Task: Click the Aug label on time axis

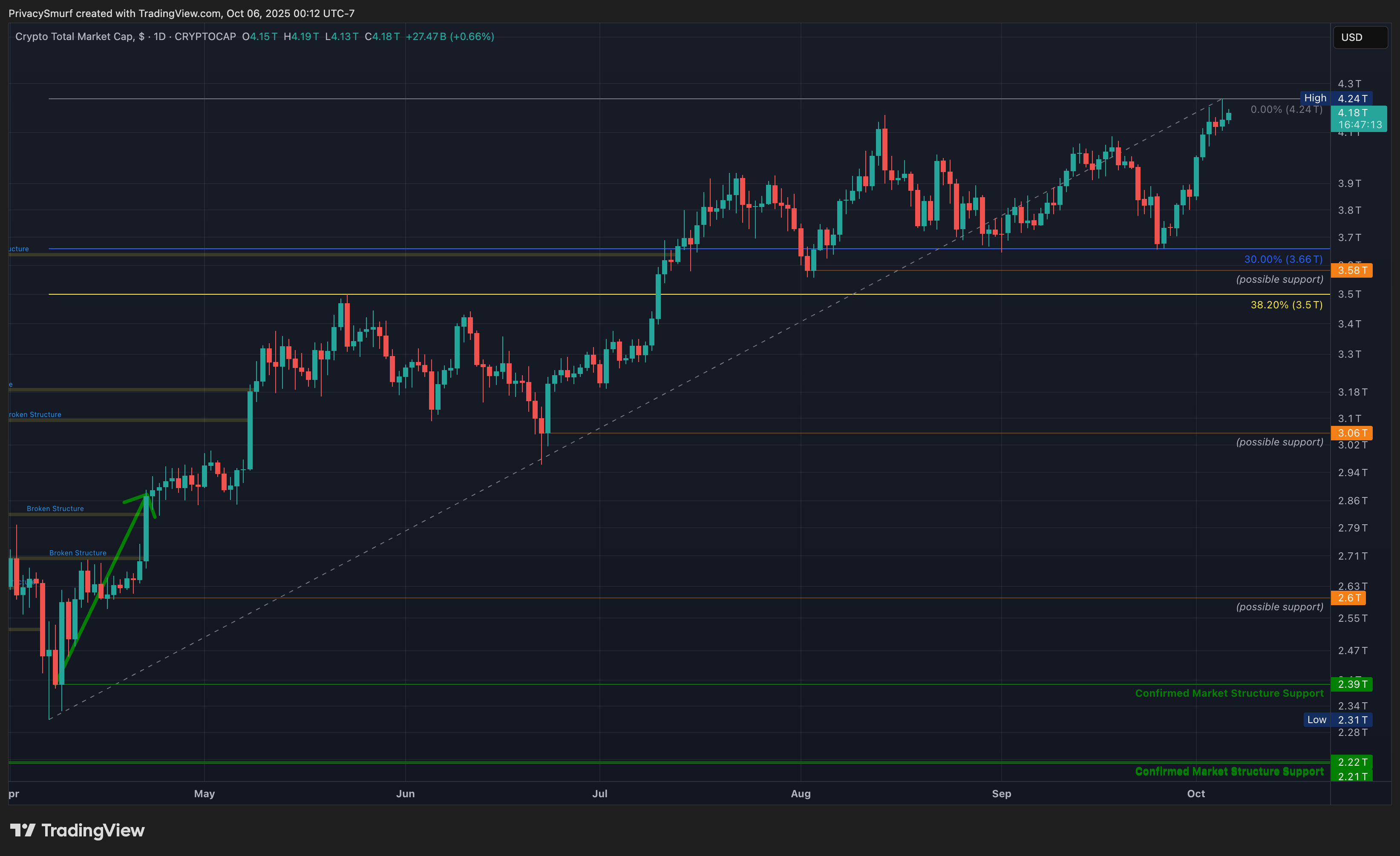Action: (x=800, y=794)
